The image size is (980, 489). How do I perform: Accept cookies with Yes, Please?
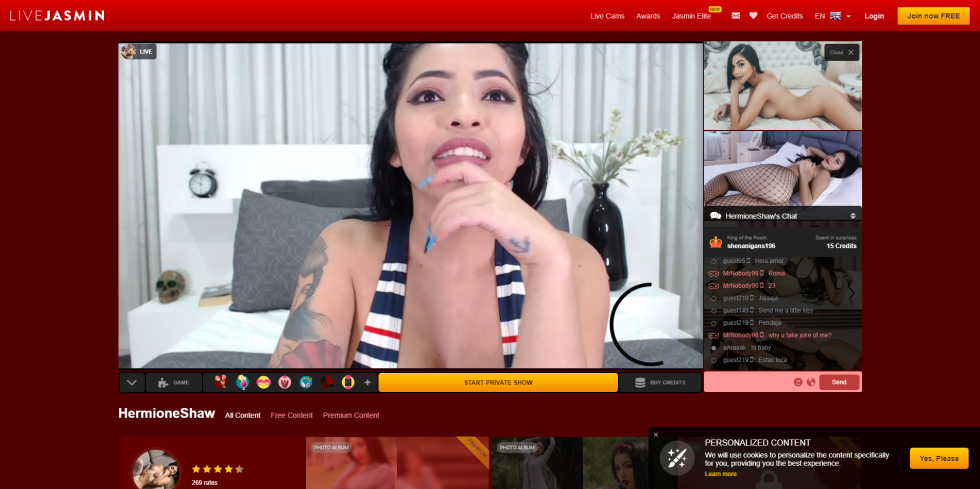tap(938, 458)
